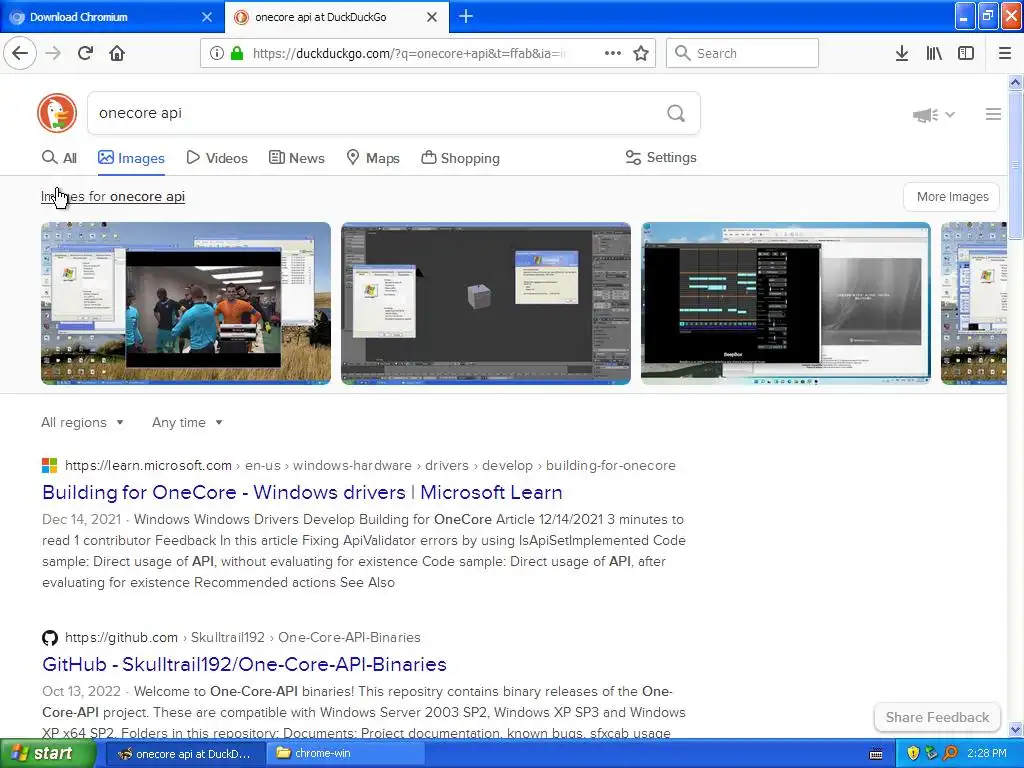
Task: Click the DuckDuckGo duck logo
Action: coord(57,113)
